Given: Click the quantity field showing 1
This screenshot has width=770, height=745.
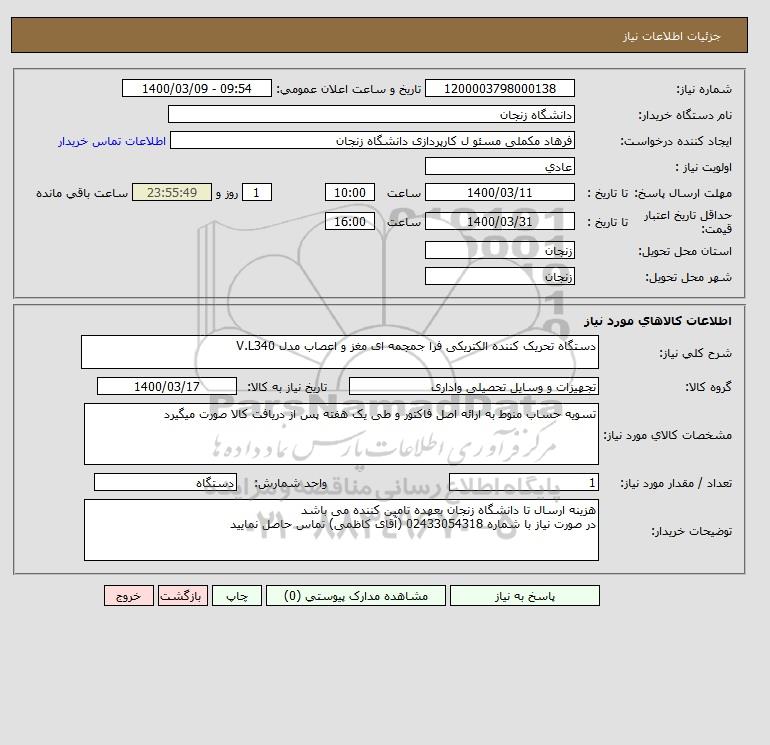Looking at the screenshot, I should 523,482.
